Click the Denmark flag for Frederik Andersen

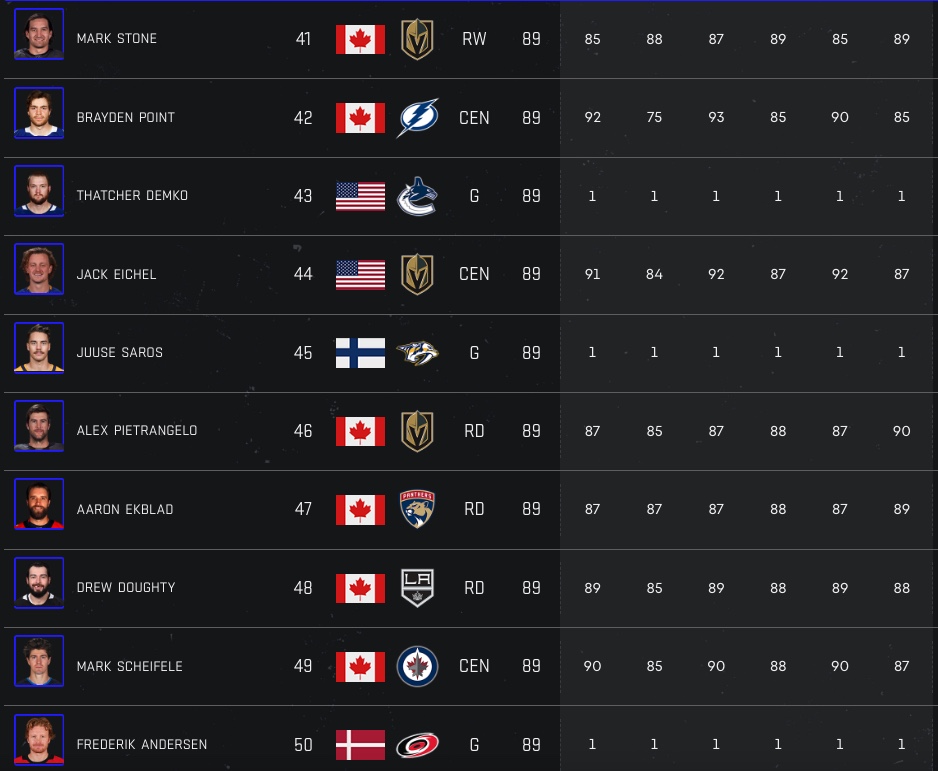pos(360,744)
